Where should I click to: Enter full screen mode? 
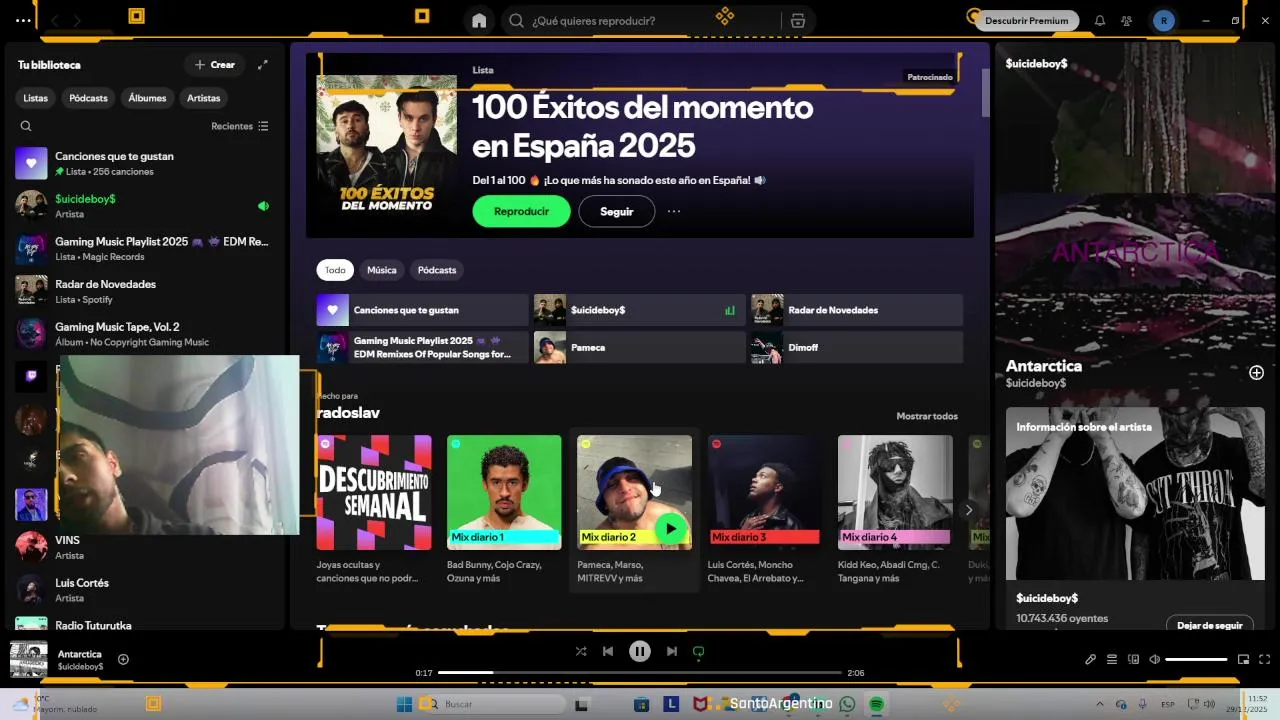pyautogui.click(x=1265, y=659)
